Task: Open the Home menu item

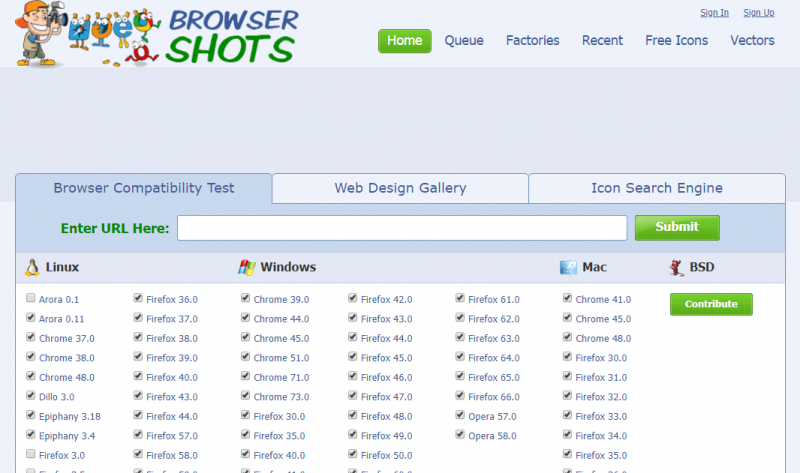Action: [x=405, y=41]
